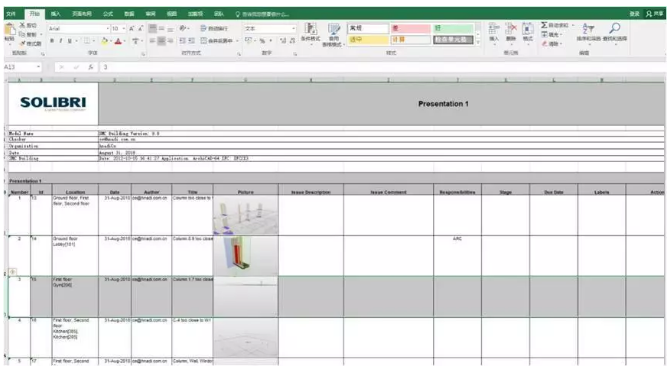Click the formula bar enter checkmark
671x374 pixels.
coord(76,67)
